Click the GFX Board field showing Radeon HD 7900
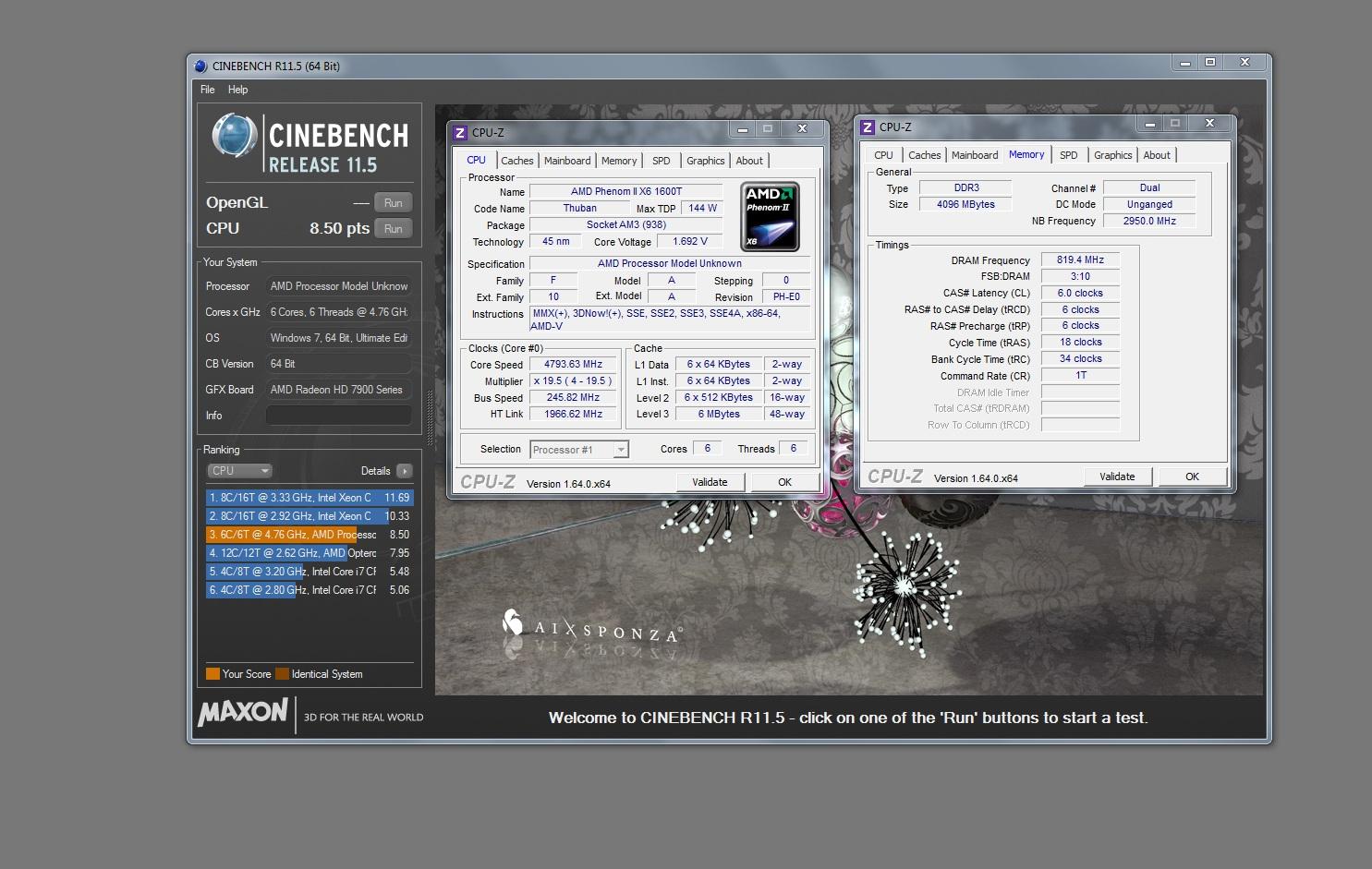The image size is (1372, 869). coord(339,390)
